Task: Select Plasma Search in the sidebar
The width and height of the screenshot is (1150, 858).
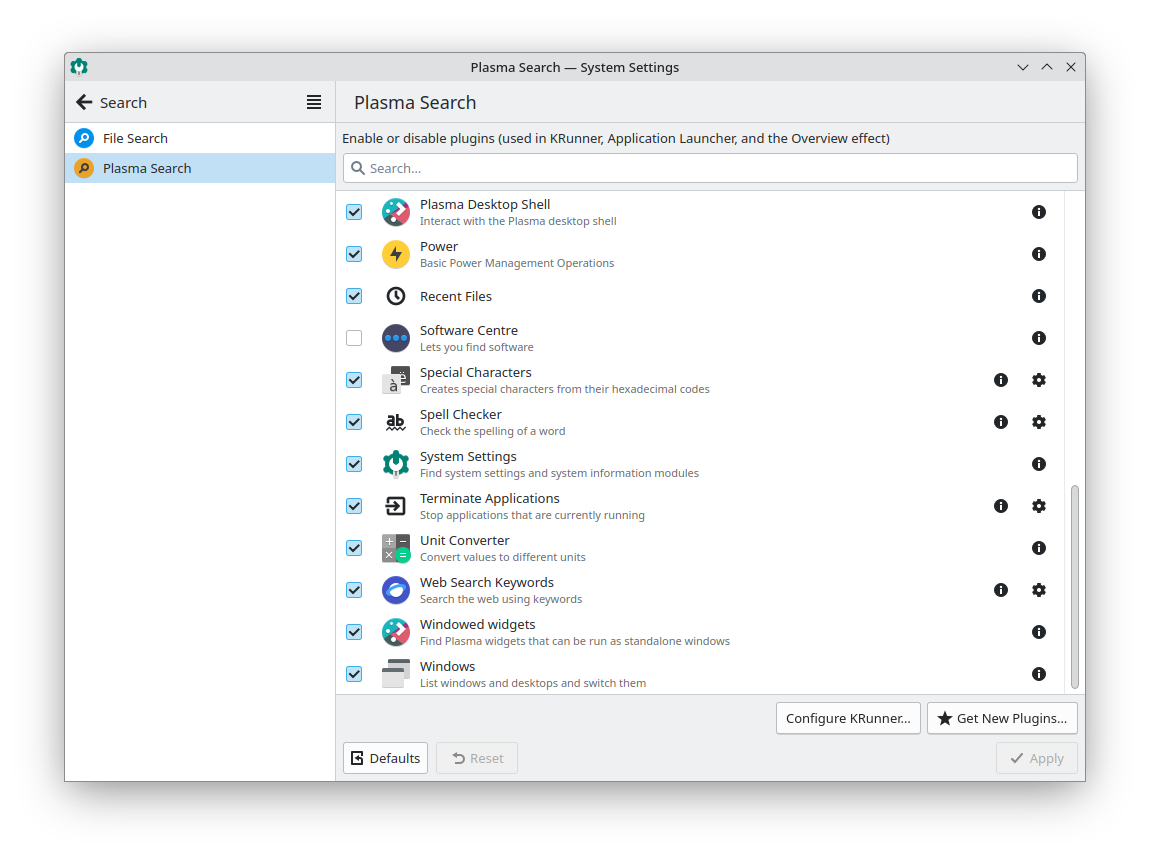Action: (x=199, y=168)
